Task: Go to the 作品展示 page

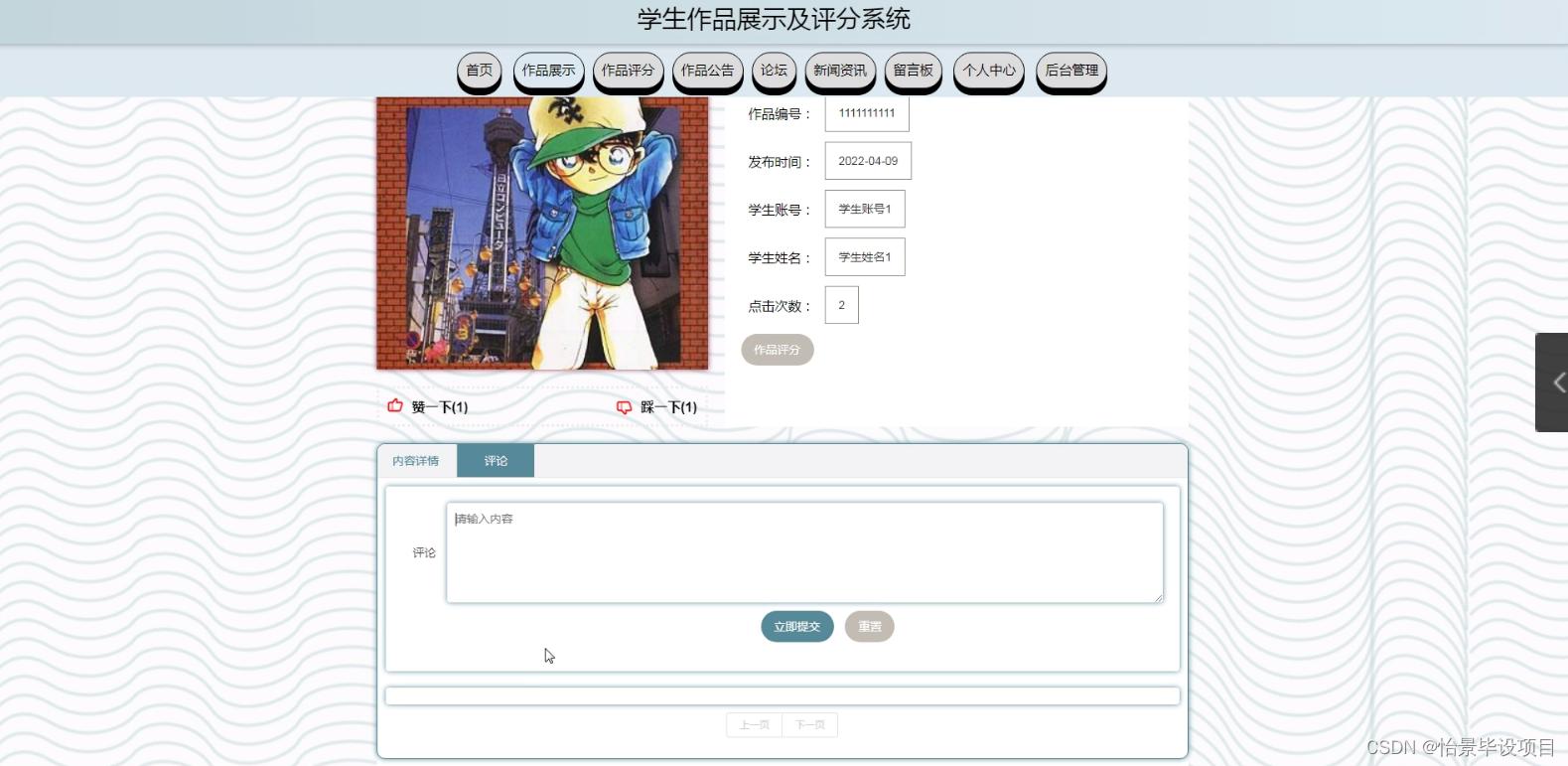Action: coord(549,72)
